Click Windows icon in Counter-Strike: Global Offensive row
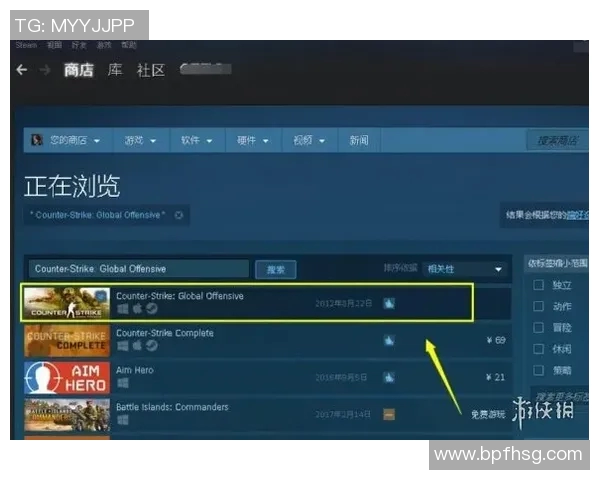The height and width of the screenshot is (480, 600). point(122,309)
